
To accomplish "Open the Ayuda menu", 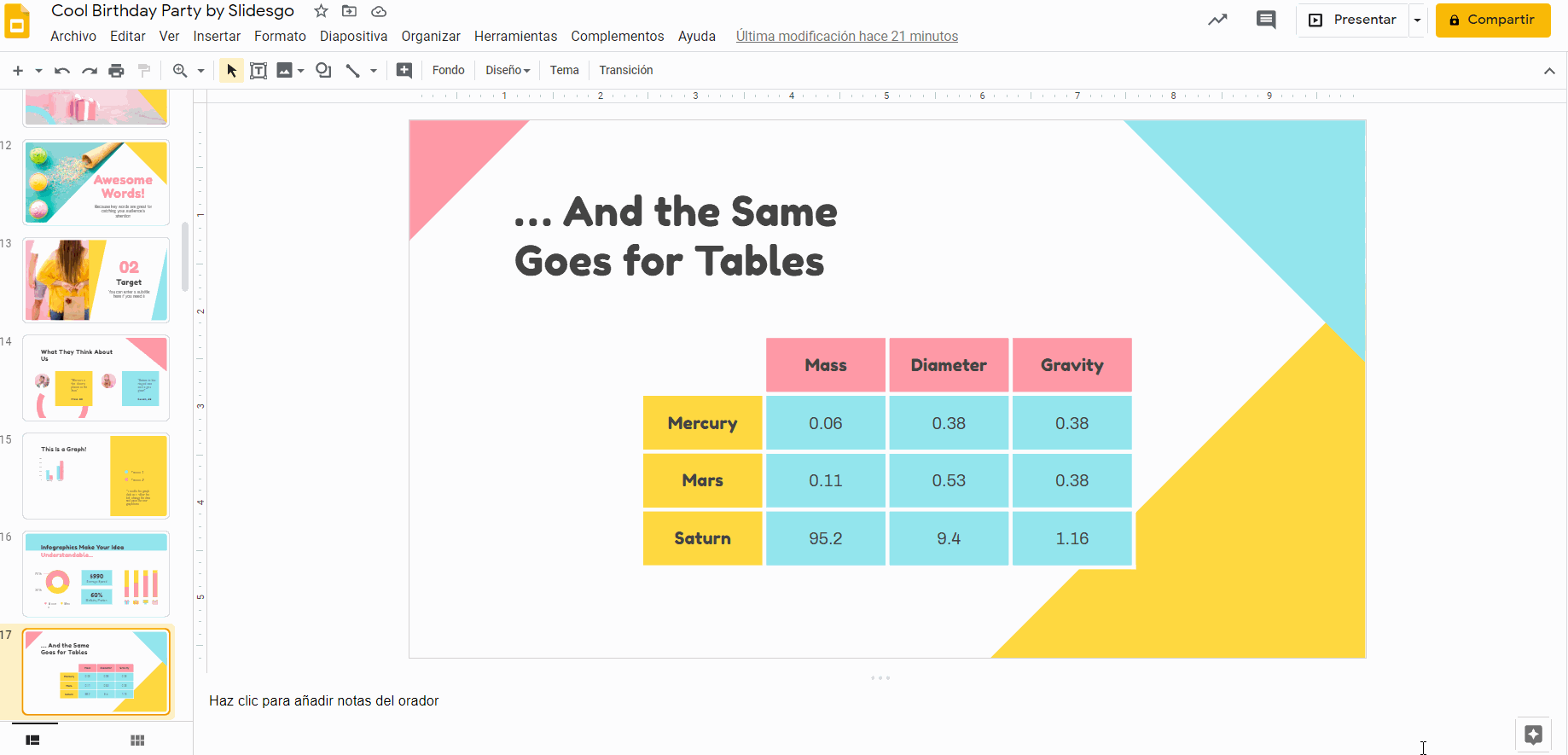I will point(697,36).
